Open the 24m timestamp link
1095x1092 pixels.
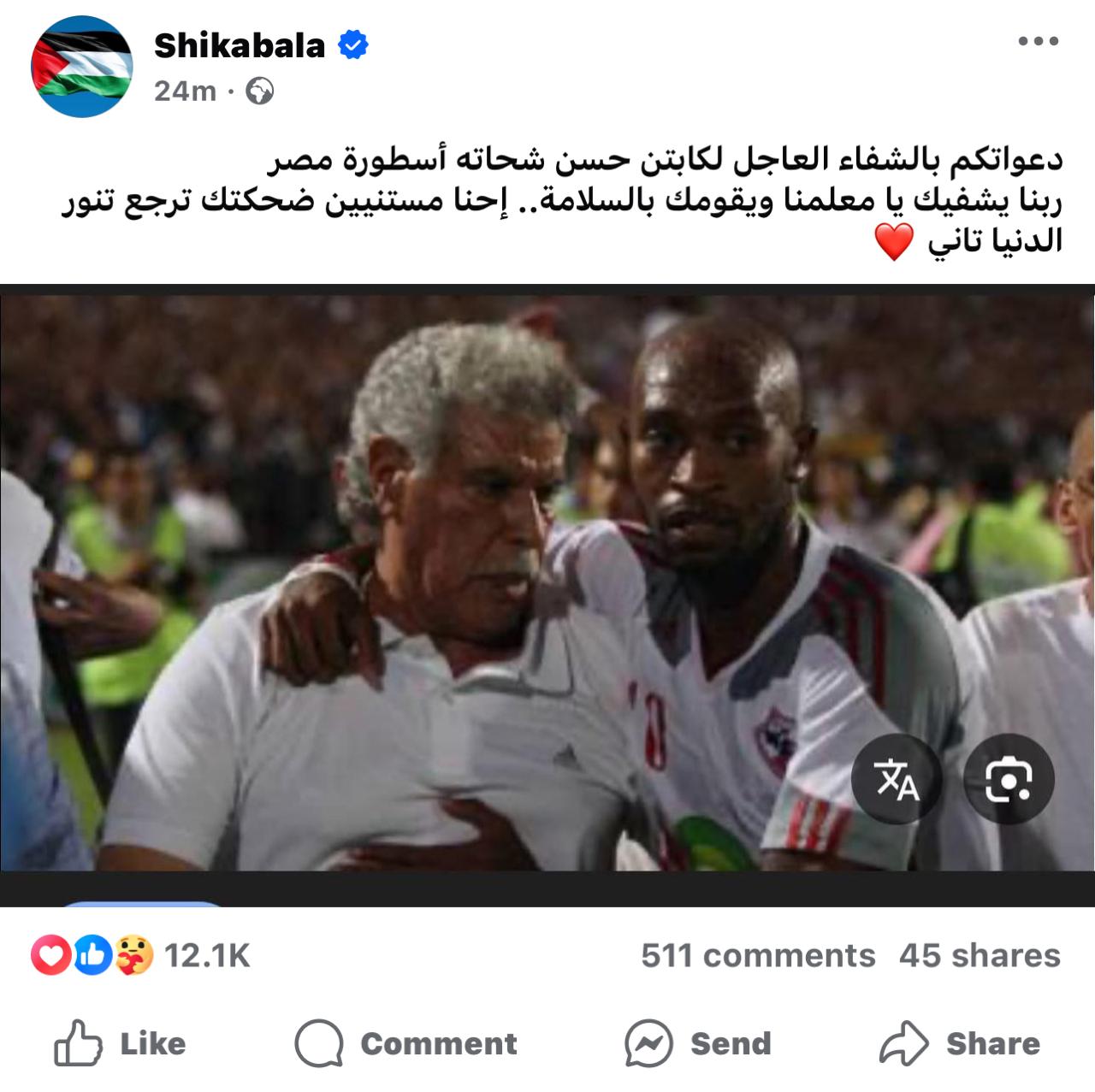coord(185,91)
